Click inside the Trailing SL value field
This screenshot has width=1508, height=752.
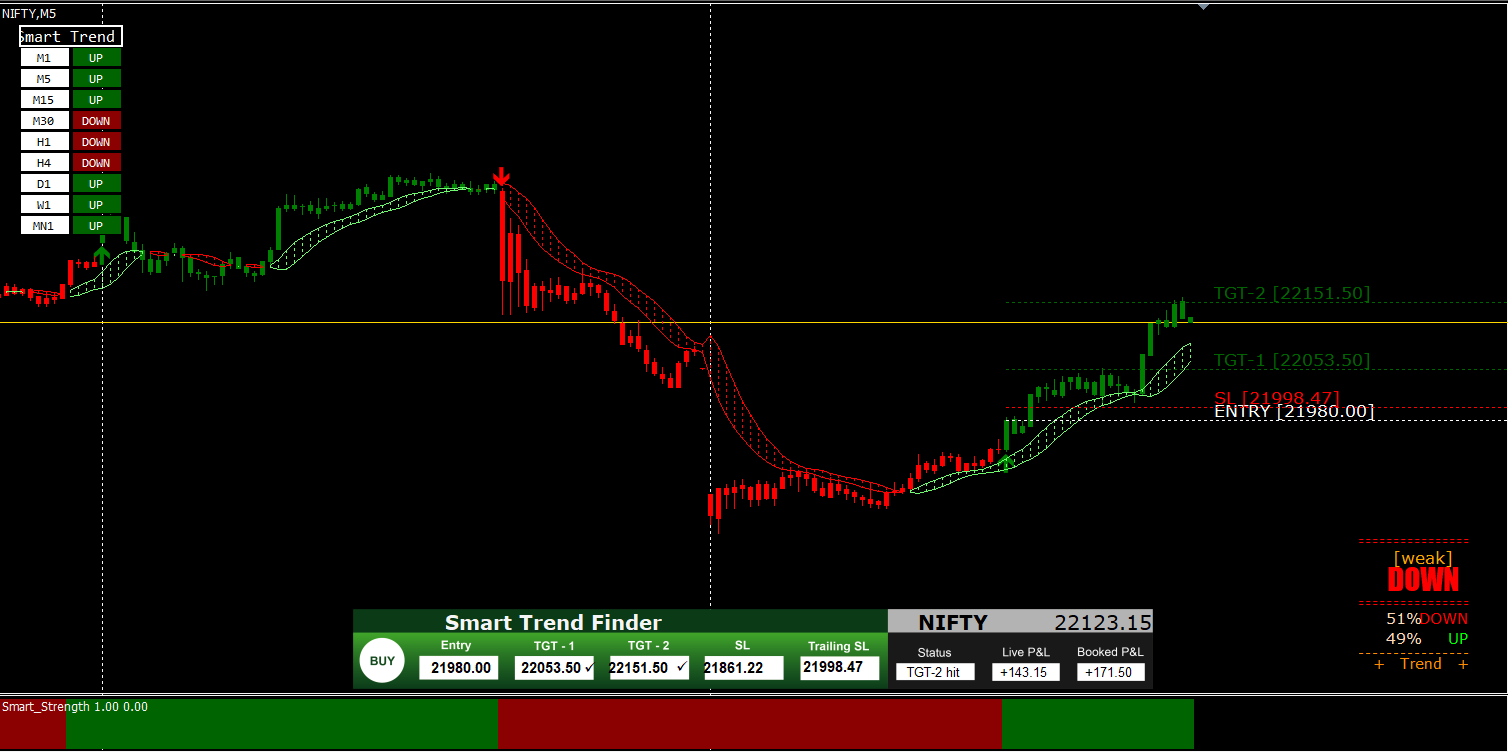tap(838, 667)
